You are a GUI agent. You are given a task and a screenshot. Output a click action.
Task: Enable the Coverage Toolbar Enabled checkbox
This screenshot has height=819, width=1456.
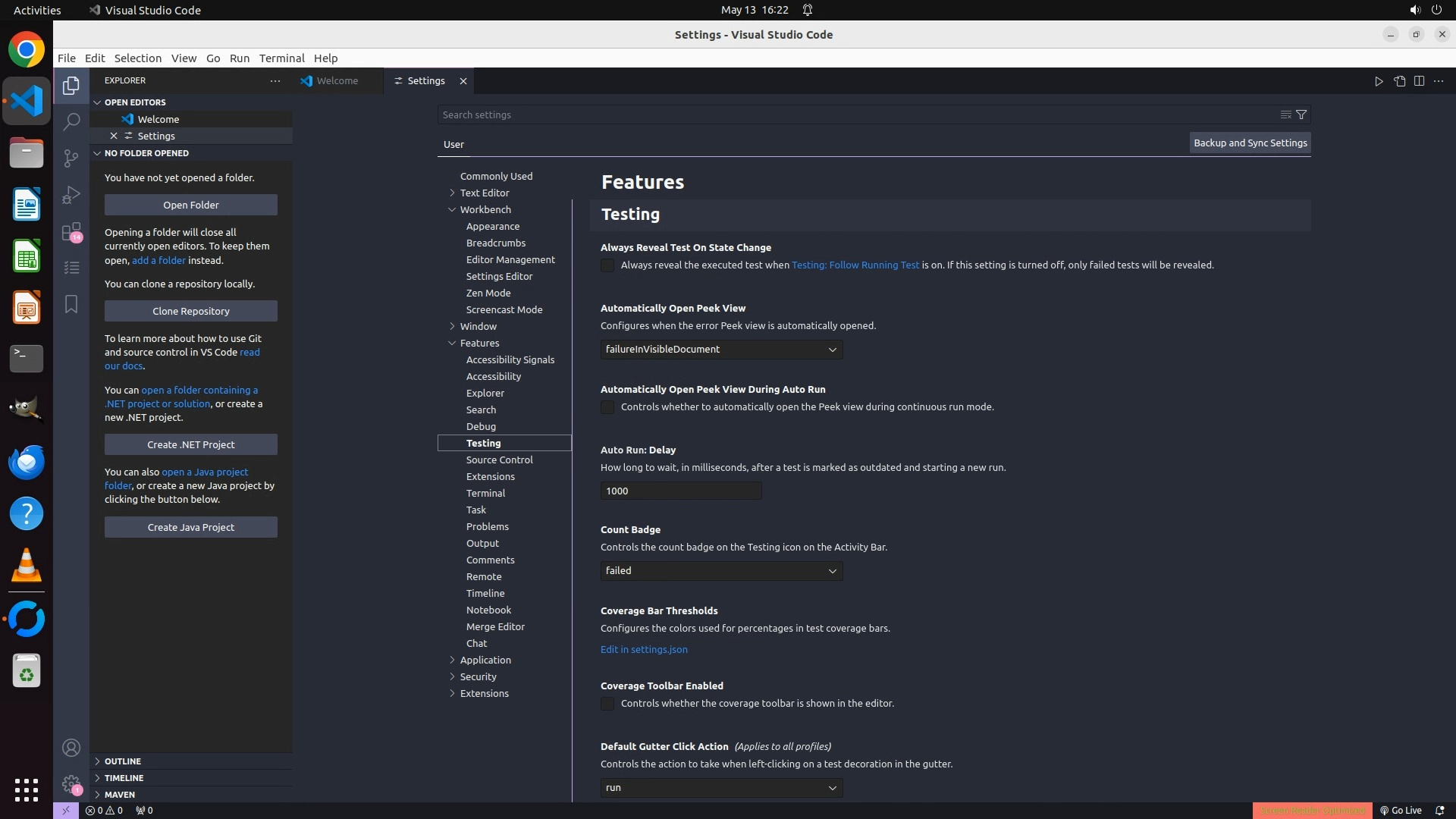(x=607, y=704)
